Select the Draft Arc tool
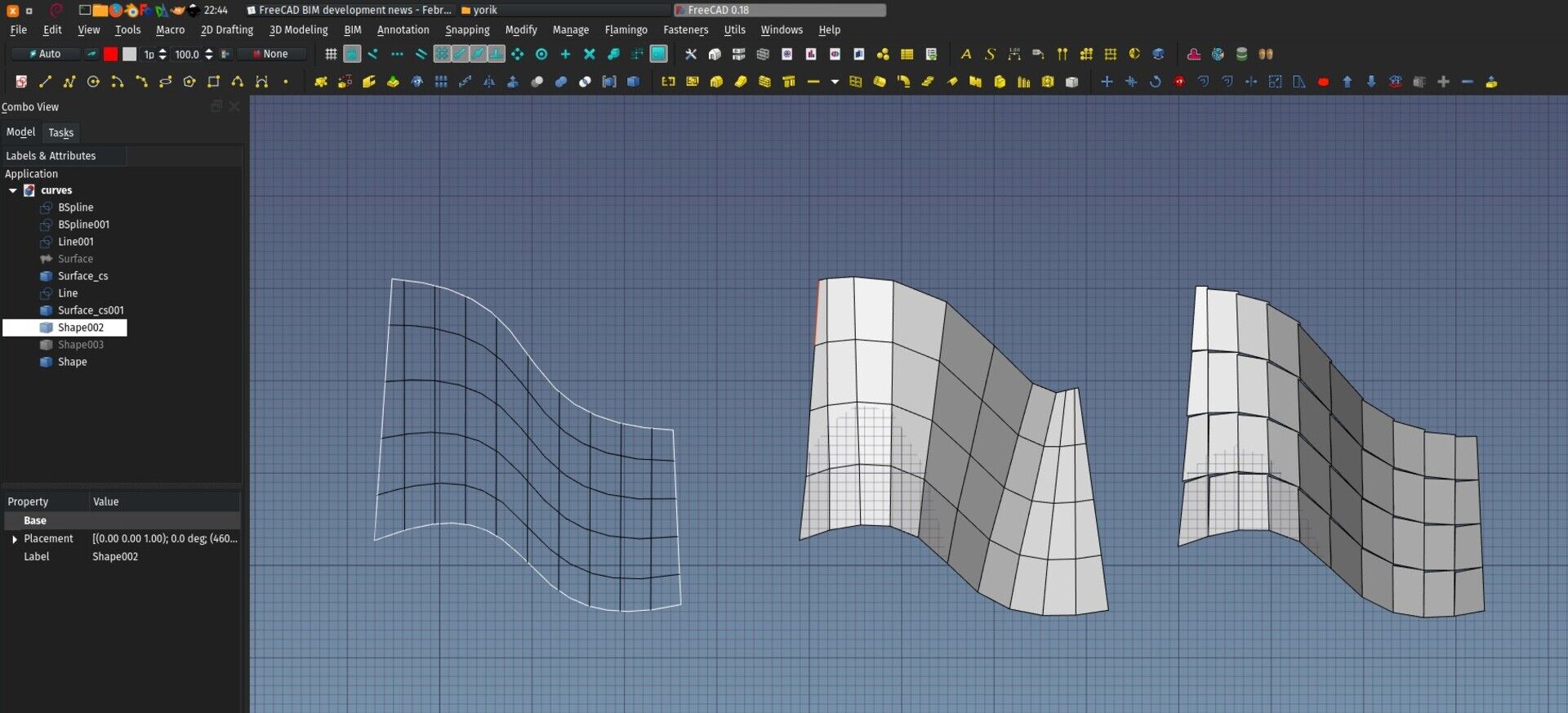The image size is (1568, 713). 117,82
